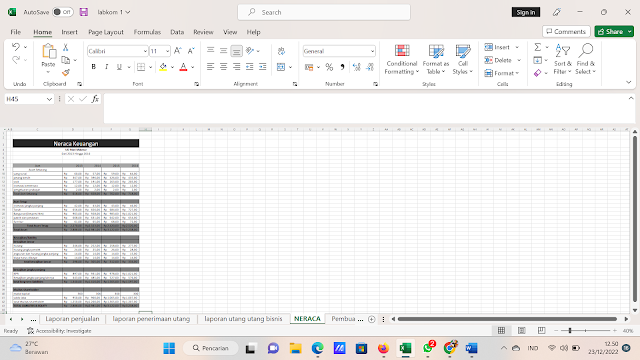The width and height of the screenshot is (640, 360).
Task: Open Format as Table gallery
Action: pos(436,60)
